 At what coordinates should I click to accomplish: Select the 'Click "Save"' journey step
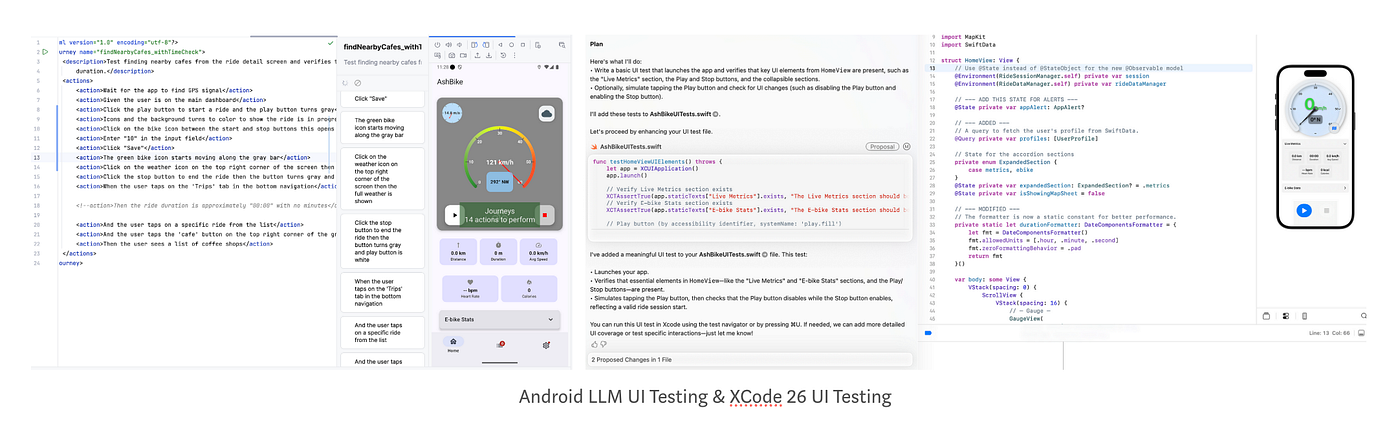tap(383, 98)
